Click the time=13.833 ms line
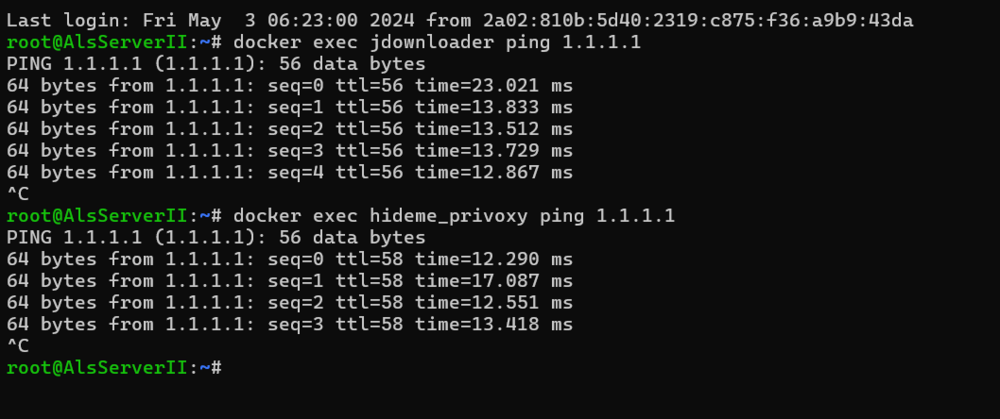 tap(290, 107)
